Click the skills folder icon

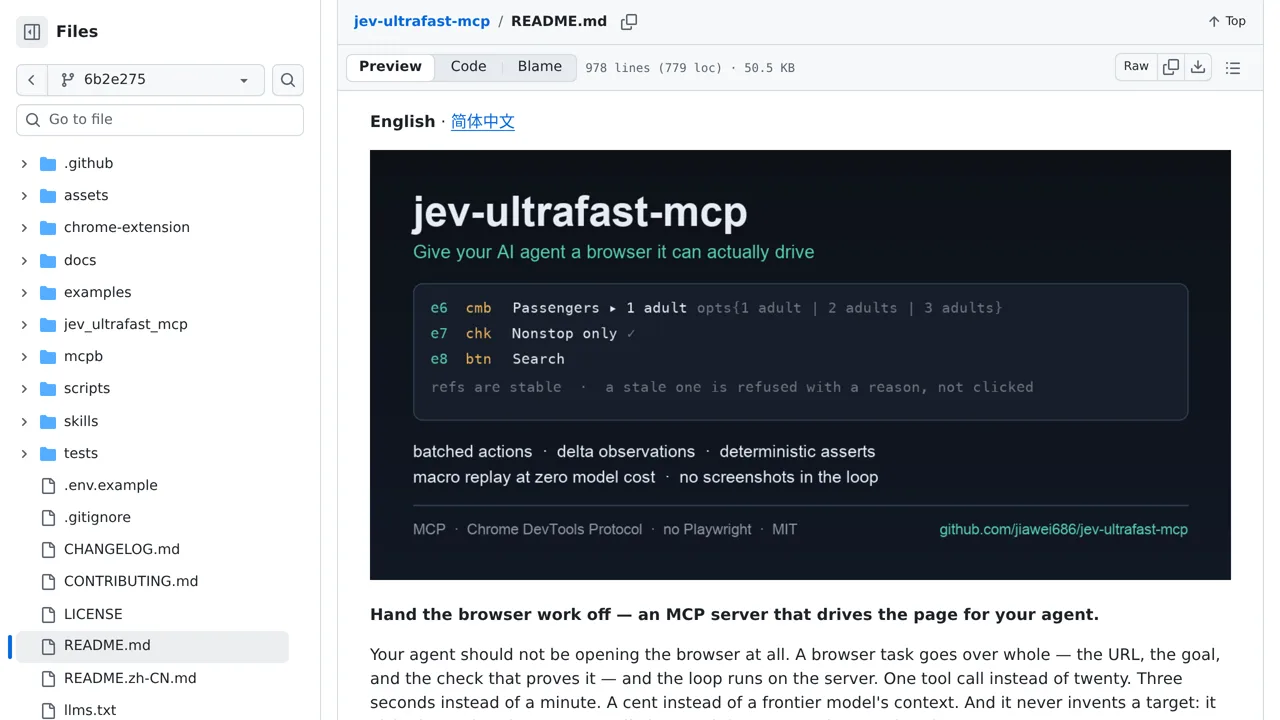click(48, 422)
